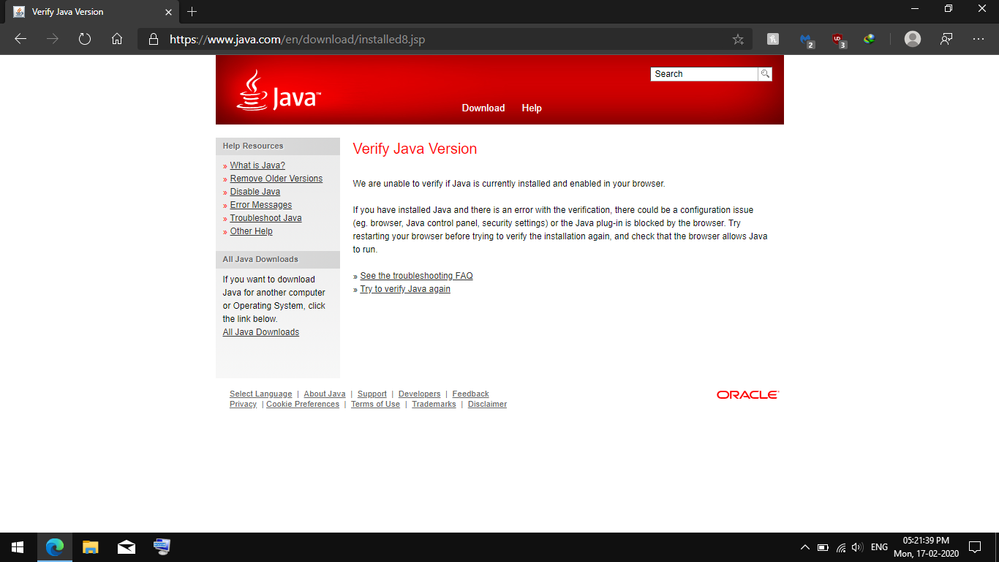Show hidden system tray icons
This screenshot has width=999, height=562.
point(805,547)
